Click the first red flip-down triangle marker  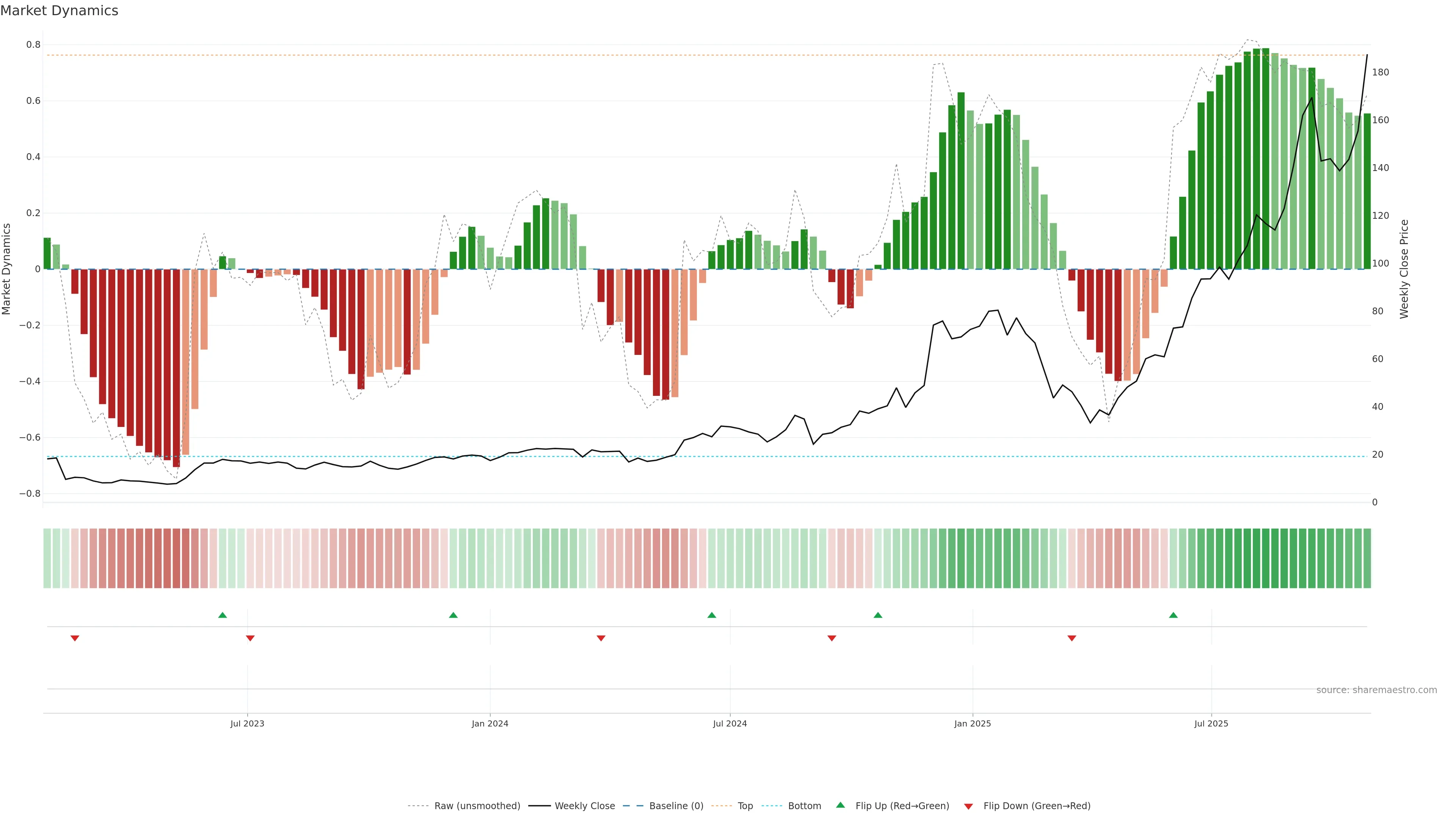[x=75, y=638]
